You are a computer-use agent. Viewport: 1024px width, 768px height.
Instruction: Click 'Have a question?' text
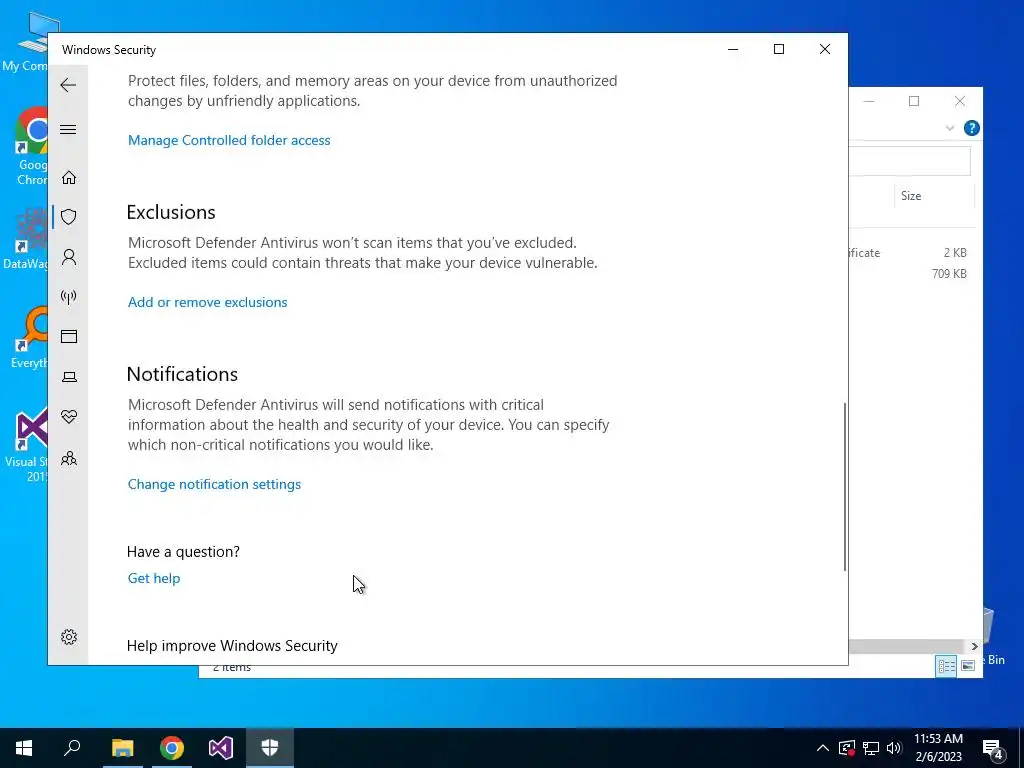(x=184, y=552)
